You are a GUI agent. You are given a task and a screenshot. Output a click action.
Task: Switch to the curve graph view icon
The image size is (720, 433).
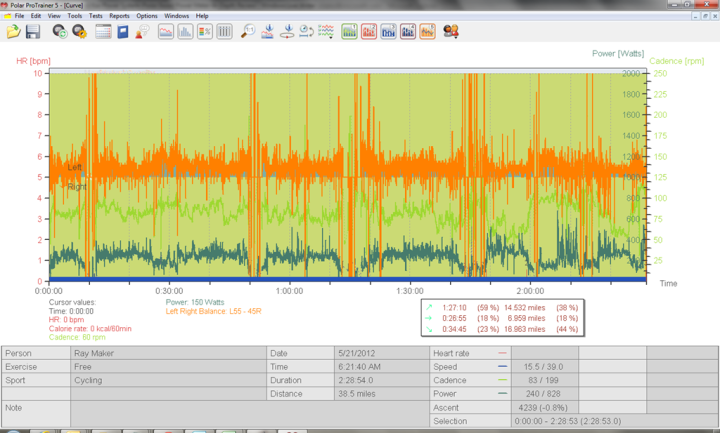(166, 32)
